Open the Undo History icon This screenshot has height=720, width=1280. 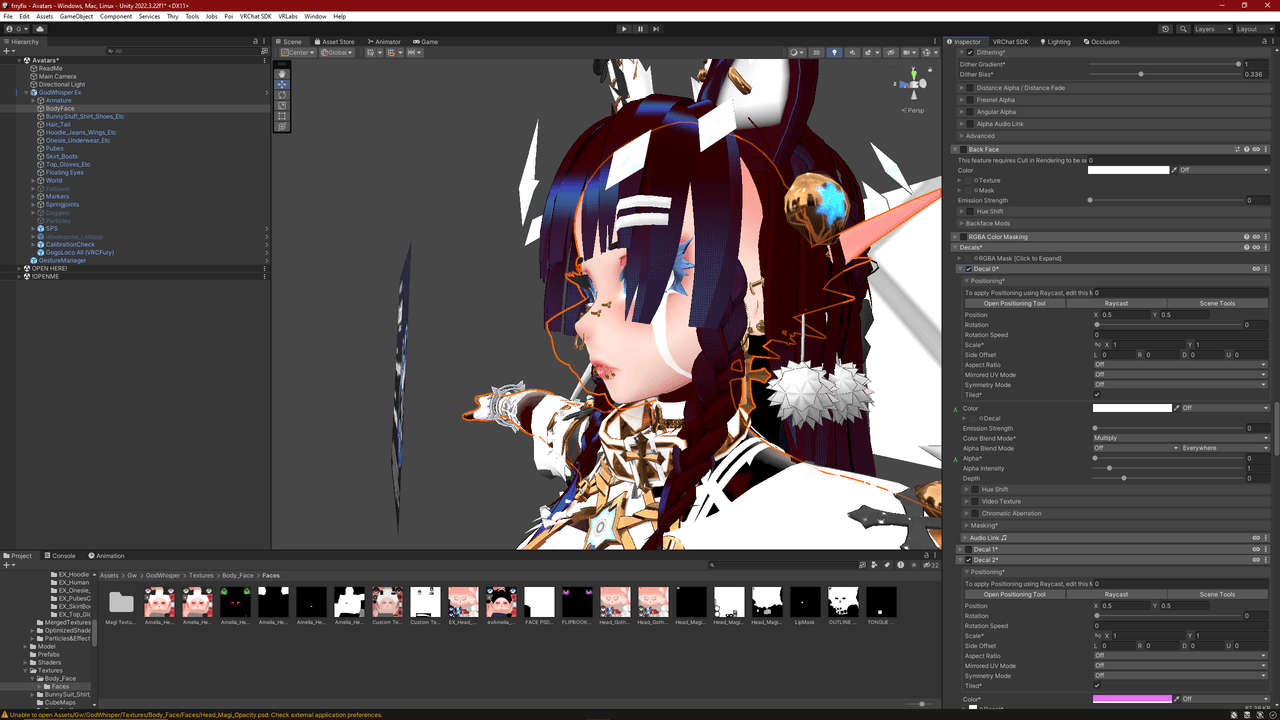click(1165, 29)
